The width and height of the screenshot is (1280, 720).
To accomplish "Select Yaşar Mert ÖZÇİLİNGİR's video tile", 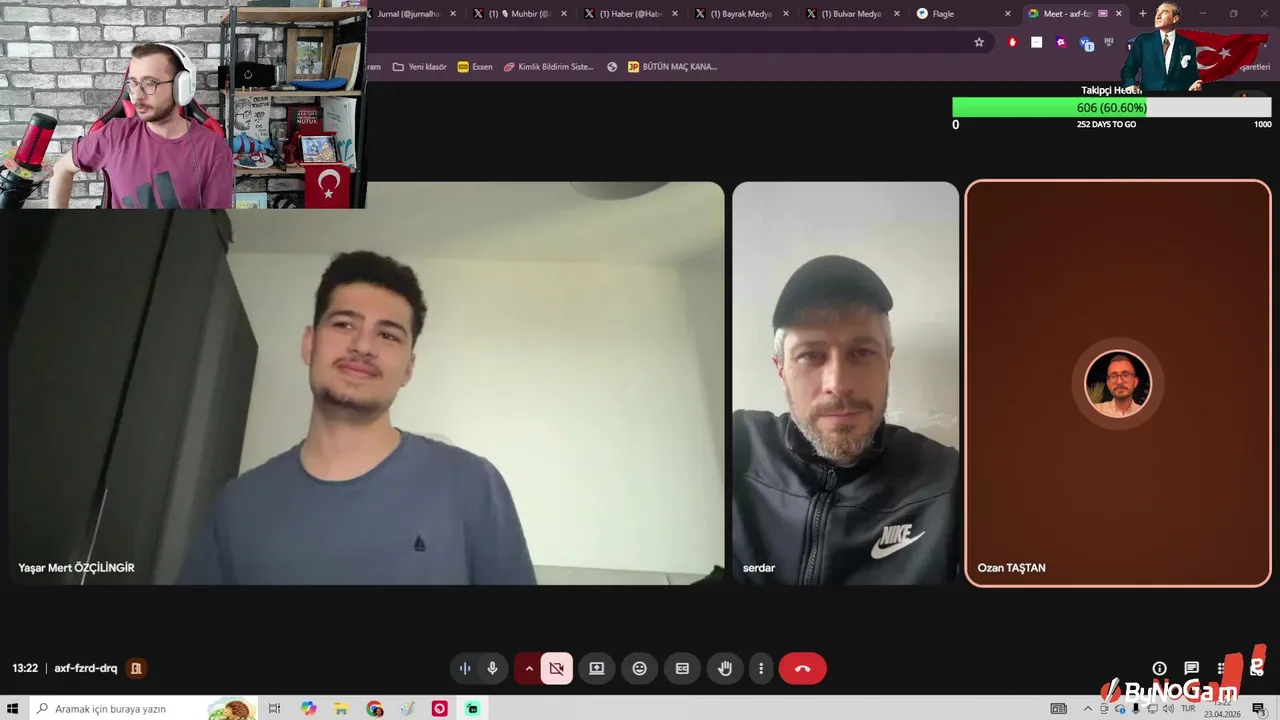I will coord(365,383).
